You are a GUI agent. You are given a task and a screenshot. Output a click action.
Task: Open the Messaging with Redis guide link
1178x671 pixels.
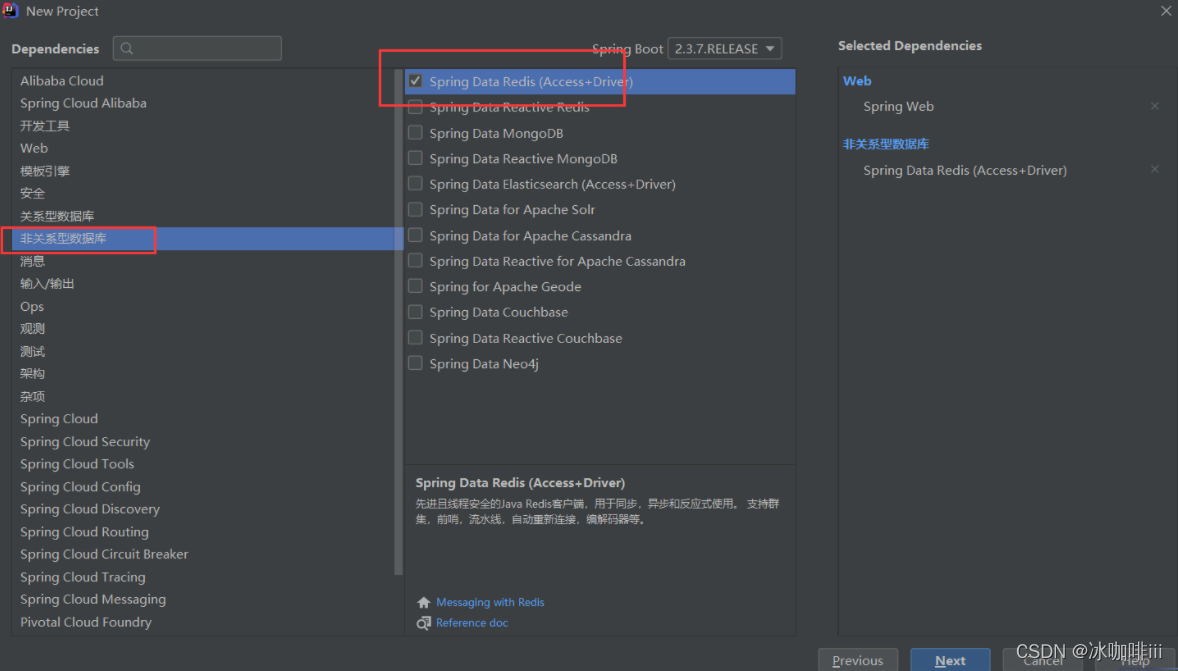(x=490, y=602)
